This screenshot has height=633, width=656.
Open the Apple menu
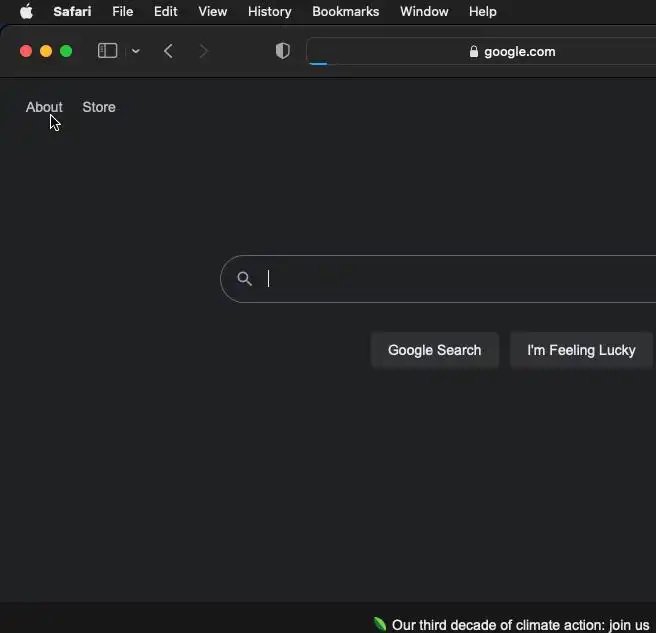point(26,11)
